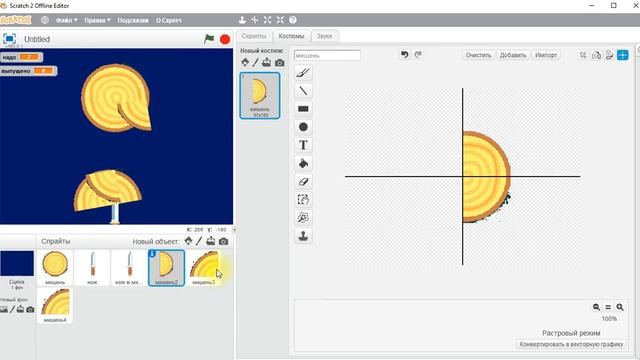Choose new costume from library
The image size is (640, 360).
click(245, 62)
